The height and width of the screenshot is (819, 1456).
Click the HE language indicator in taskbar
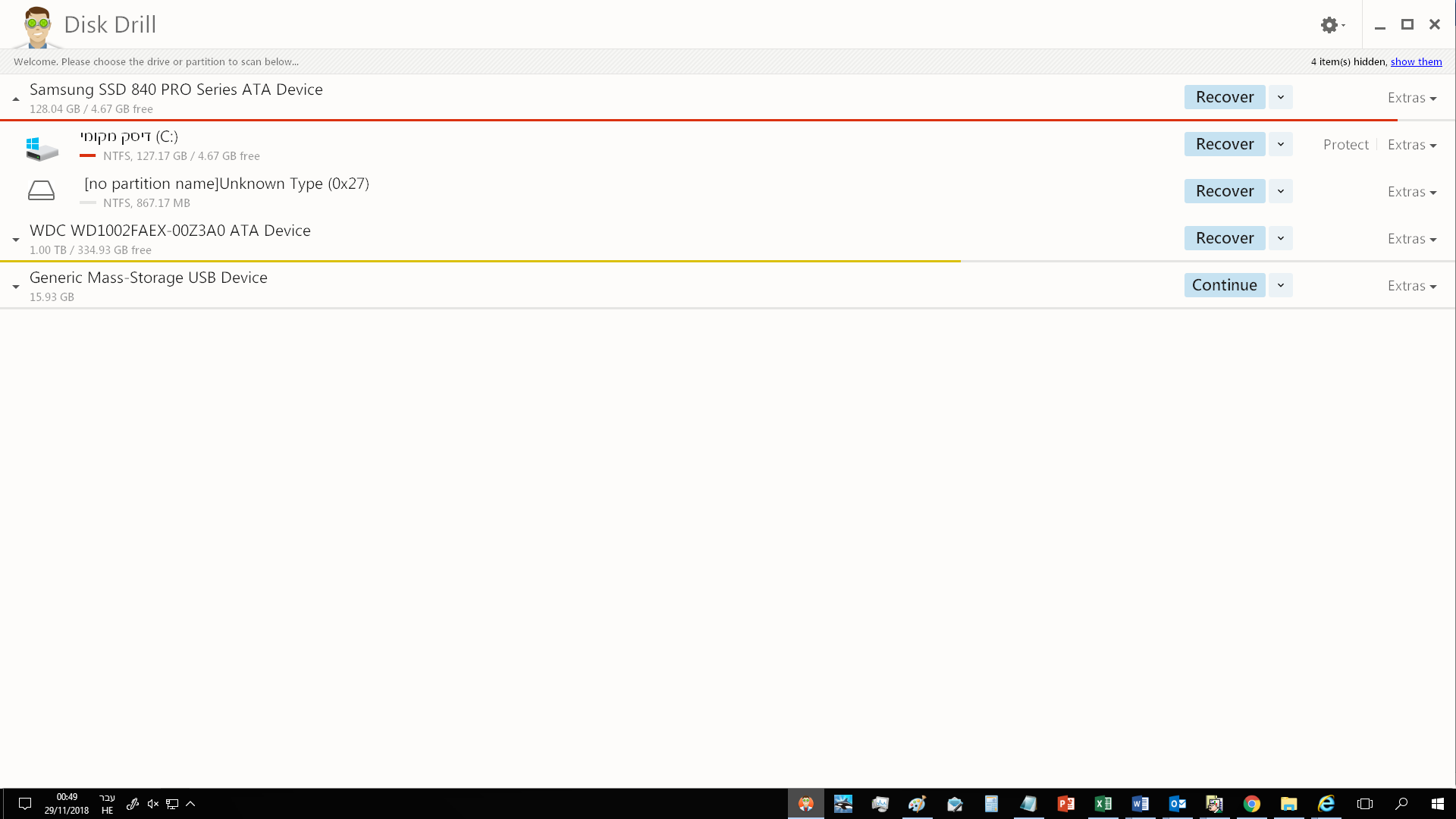click(107, 811)
